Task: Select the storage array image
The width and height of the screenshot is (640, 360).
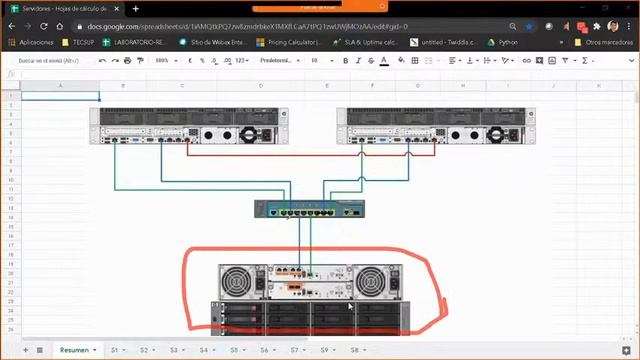Action: (310, 300)
